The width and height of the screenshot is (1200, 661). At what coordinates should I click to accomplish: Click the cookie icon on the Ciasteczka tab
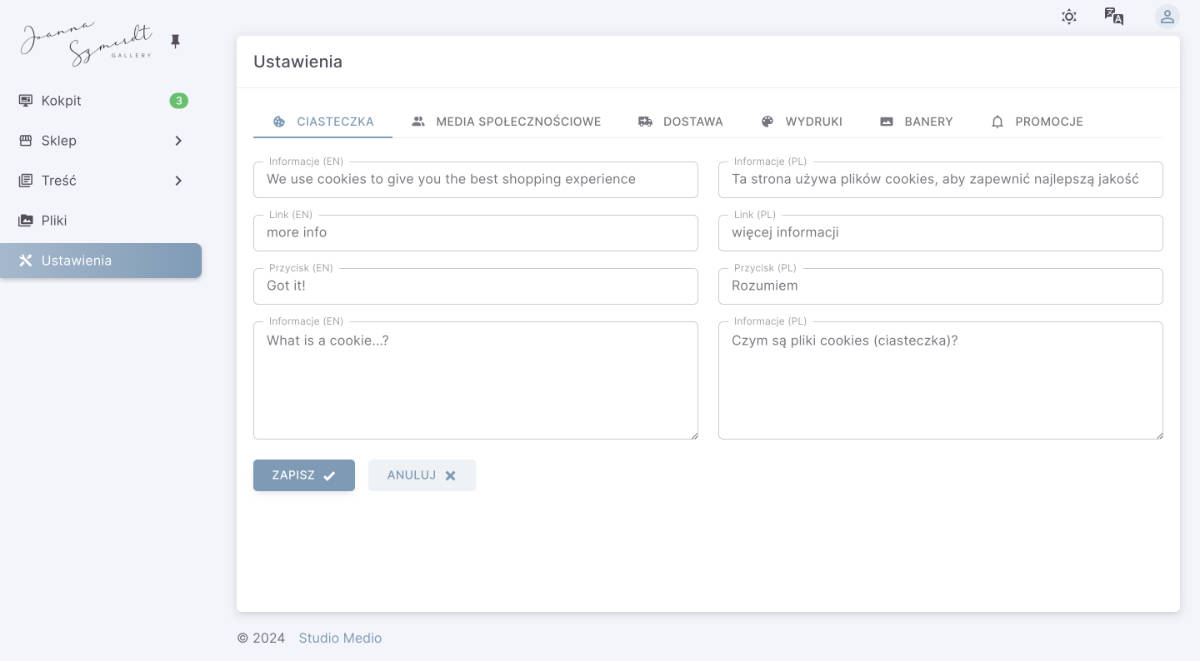point(280,122)
